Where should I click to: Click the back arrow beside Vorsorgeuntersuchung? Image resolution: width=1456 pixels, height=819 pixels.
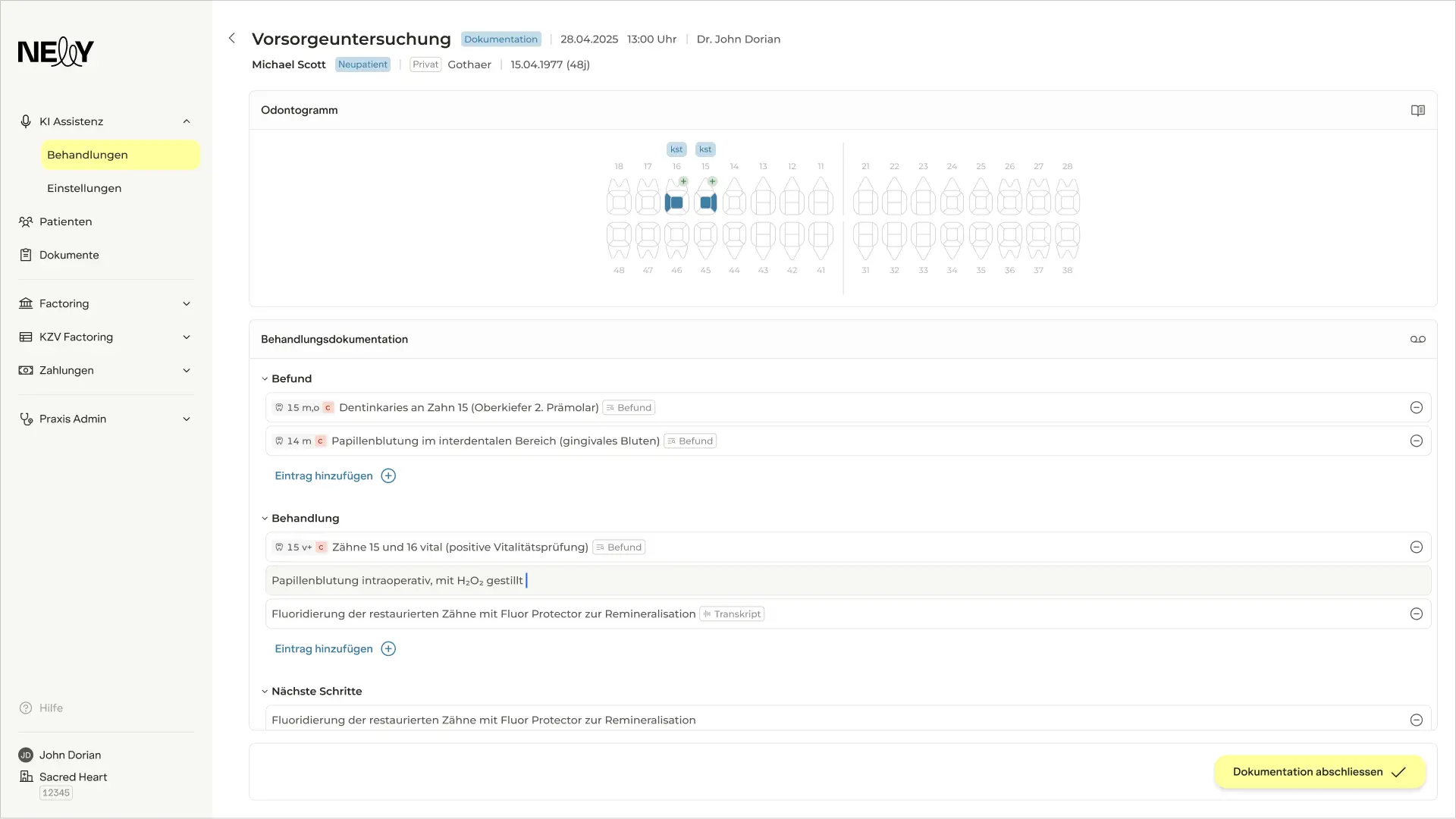point(231,38)
